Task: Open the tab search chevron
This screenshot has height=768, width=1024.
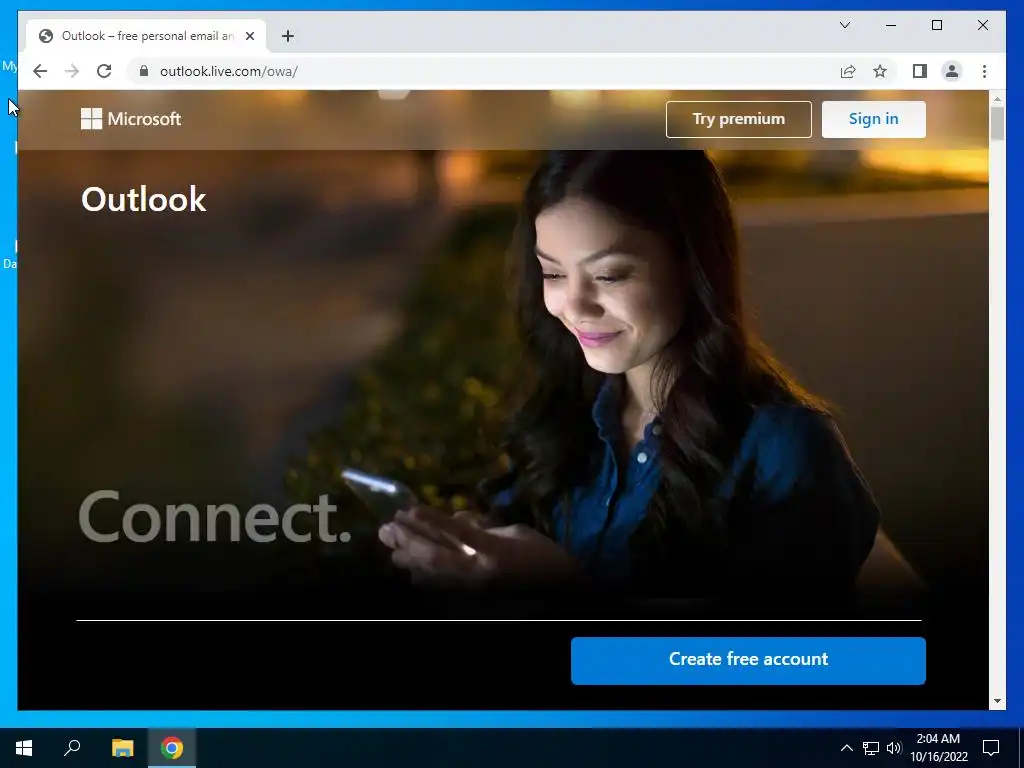Action: click(845, 25)
